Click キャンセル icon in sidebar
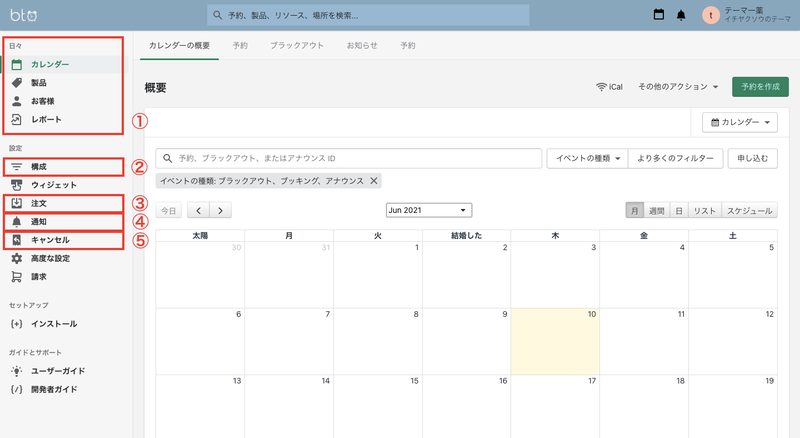The width and height of the screenshot is (800, 438). [17, 240]
